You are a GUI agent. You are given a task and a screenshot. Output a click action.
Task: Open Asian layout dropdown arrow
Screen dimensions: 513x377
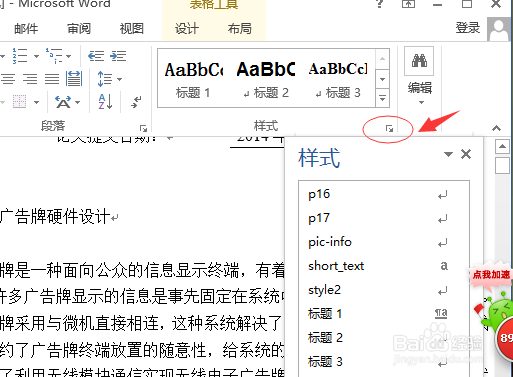78,102
